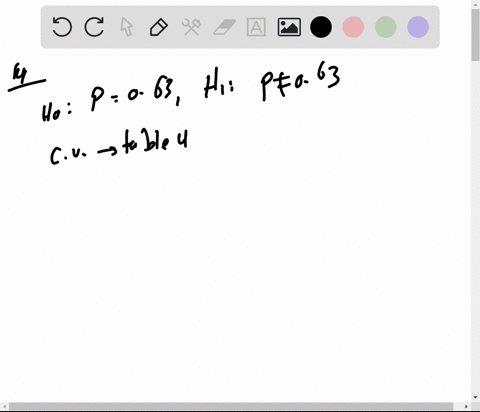This screenshot has width=480, height=412.
Task: Click the vertical scrollbar thumb
Action: (x=475, y=35)
